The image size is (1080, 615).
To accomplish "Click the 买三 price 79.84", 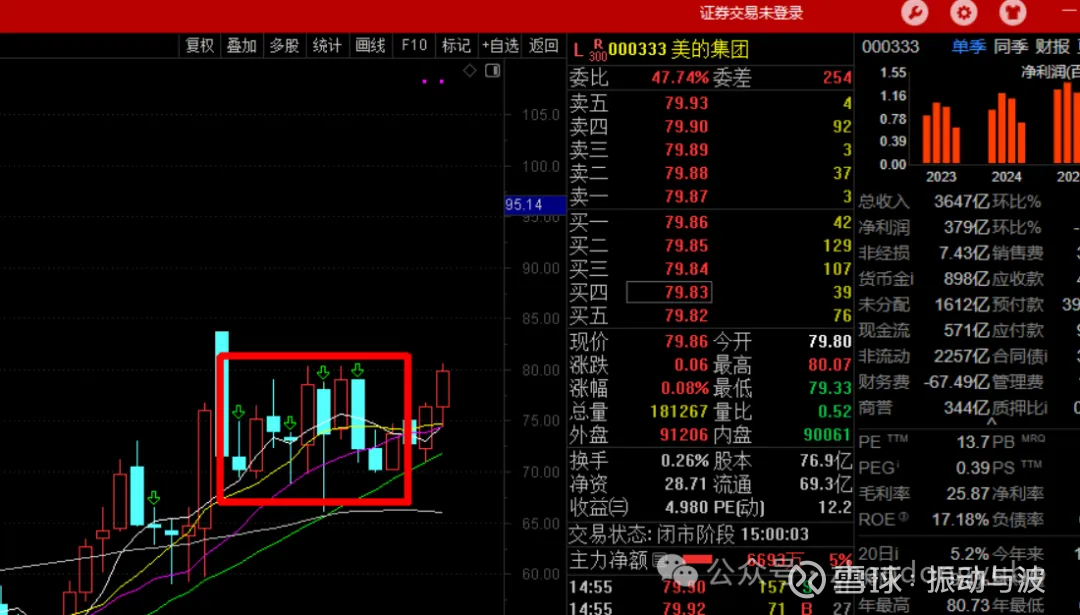I will pos(686,269).
